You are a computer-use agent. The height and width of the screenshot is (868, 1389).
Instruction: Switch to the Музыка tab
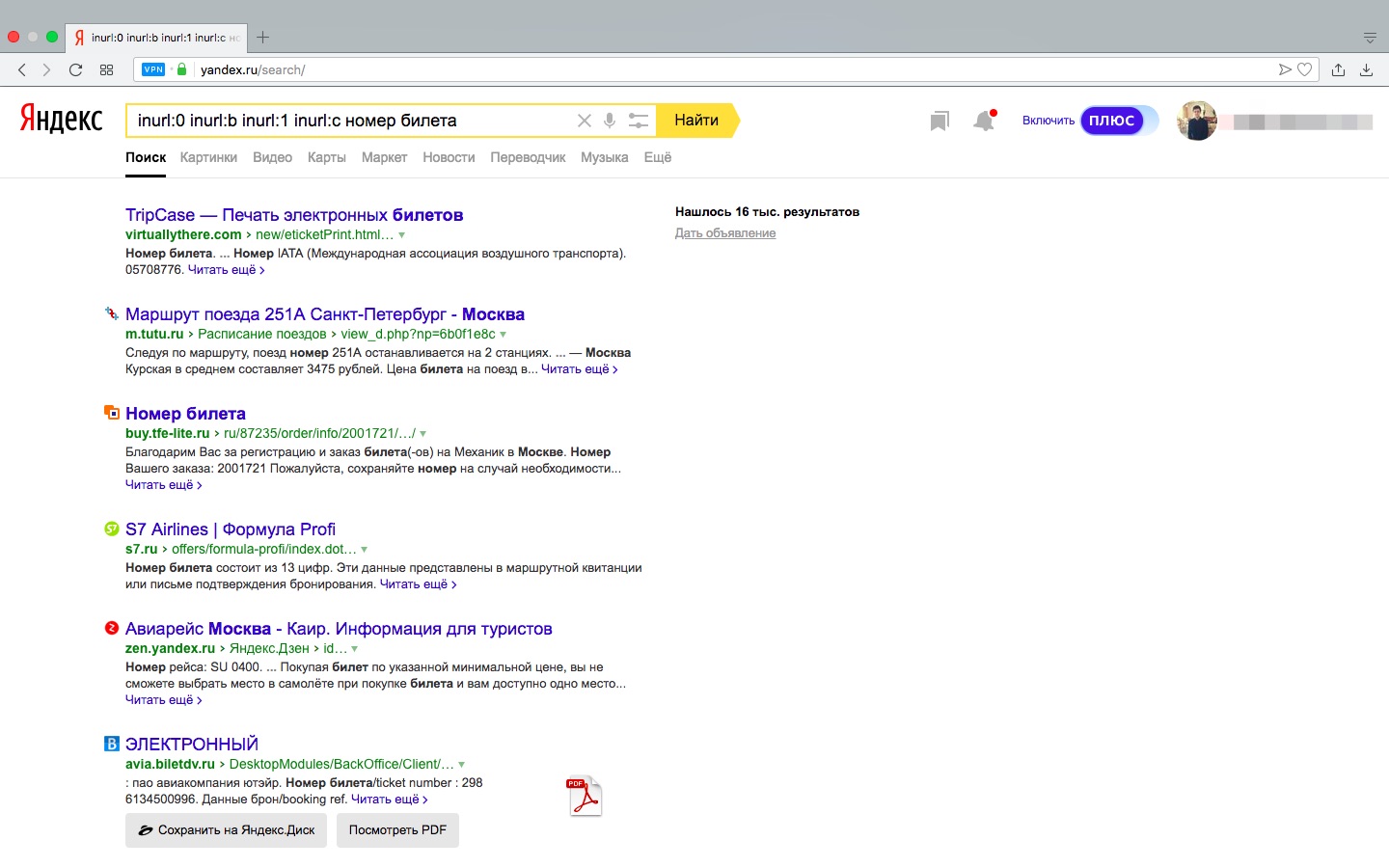coord(605,157)
